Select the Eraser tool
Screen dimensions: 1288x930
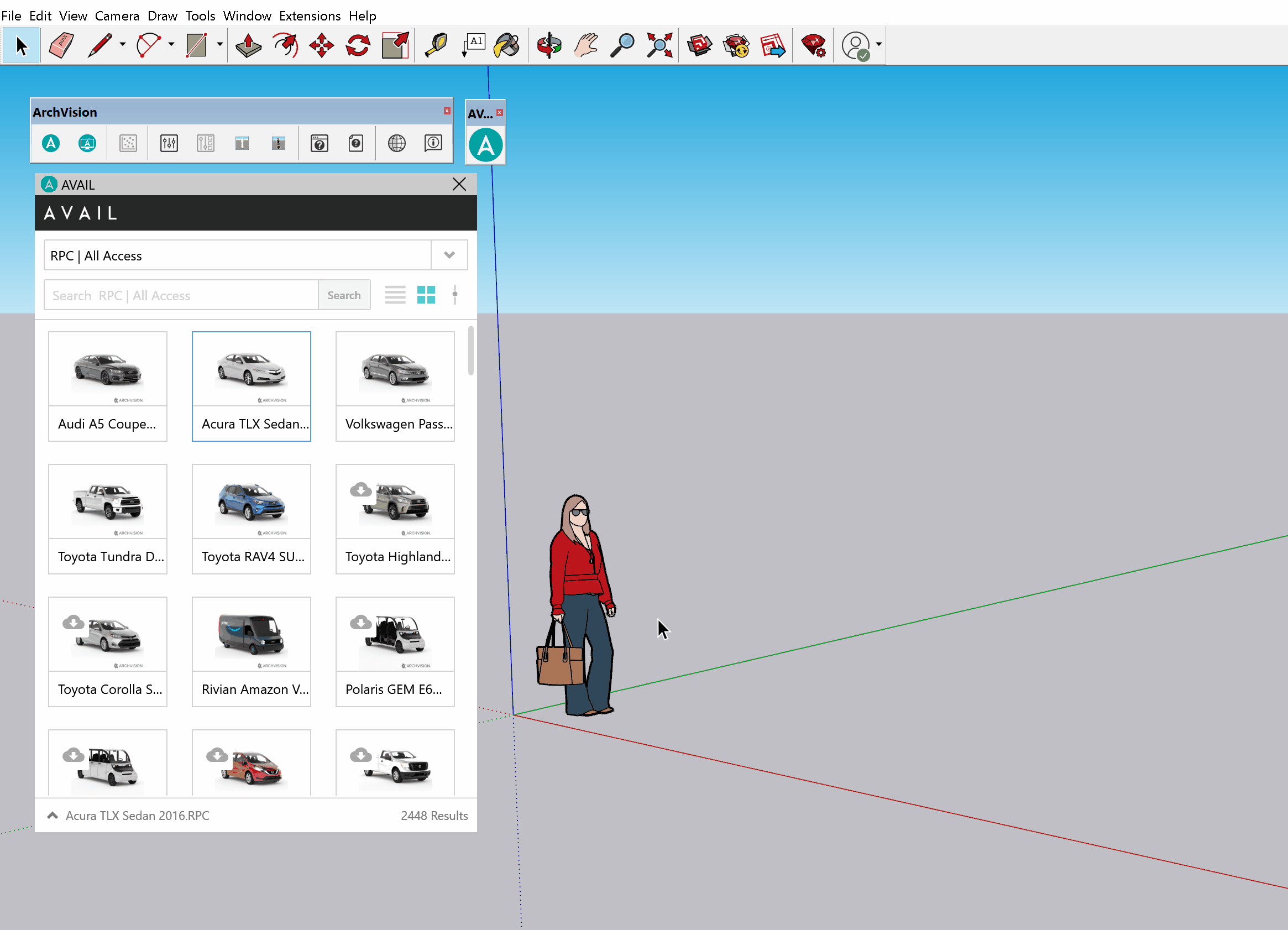(x=61, y=45)
